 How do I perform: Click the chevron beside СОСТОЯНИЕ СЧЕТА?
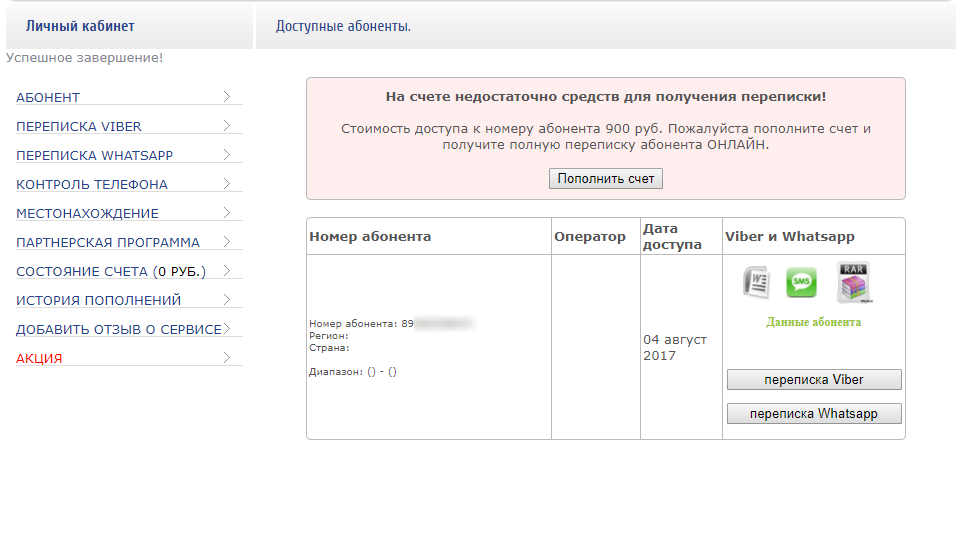227,271
